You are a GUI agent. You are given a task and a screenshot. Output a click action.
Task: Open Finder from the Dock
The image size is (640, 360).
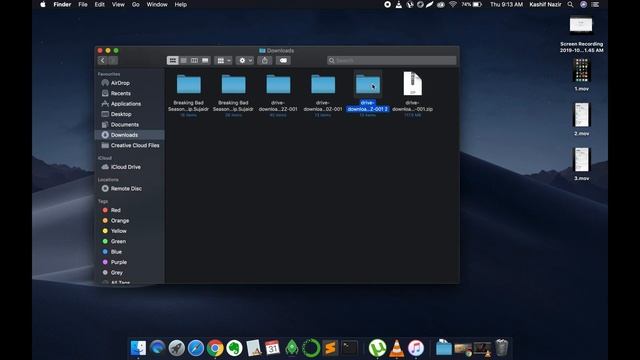click(x=138, y=348)
